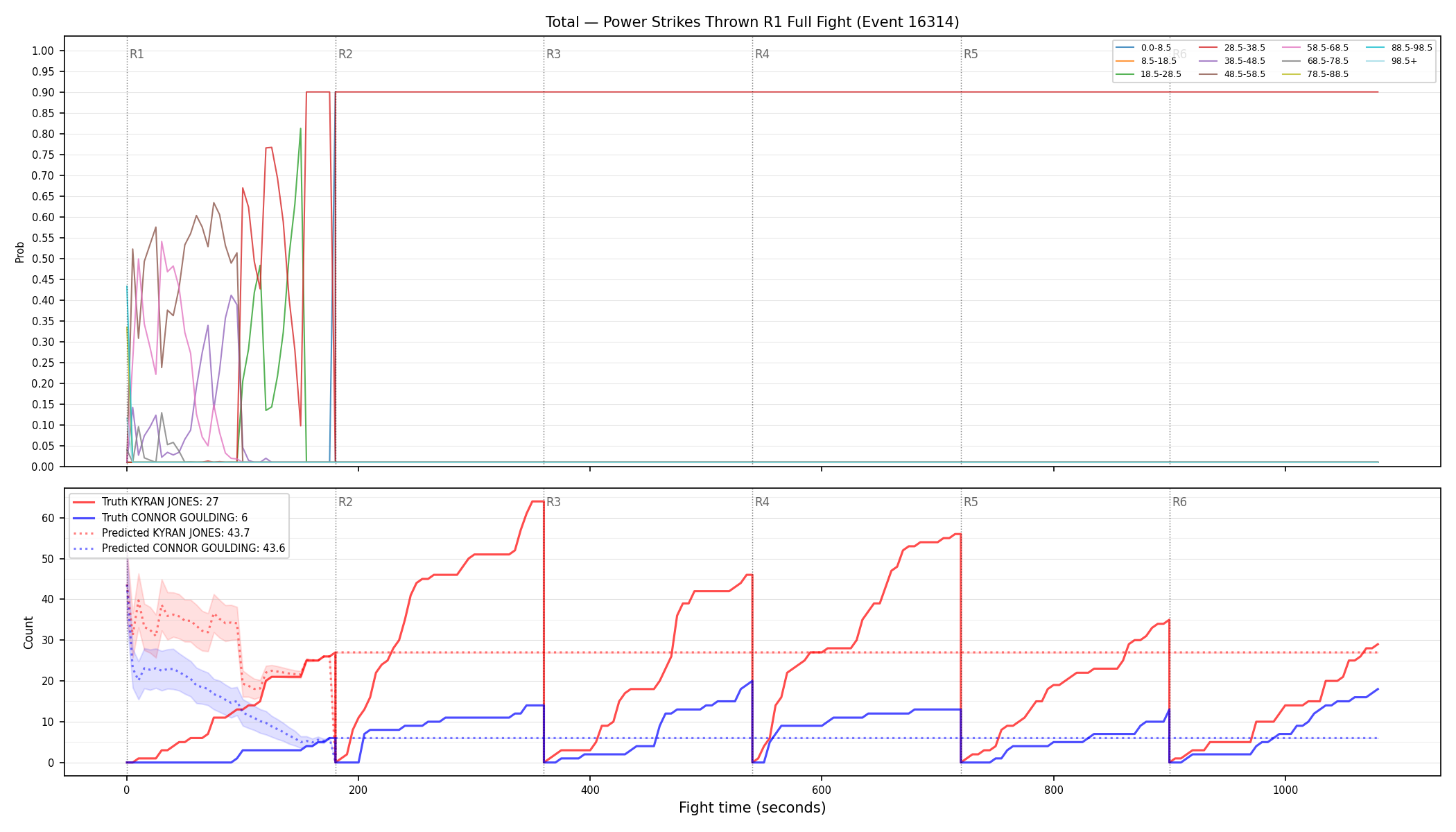This screenshot has height=832, width=1456.
Task: Click the '78.5-88.5' legend entry
Action: click(1315, 74)
